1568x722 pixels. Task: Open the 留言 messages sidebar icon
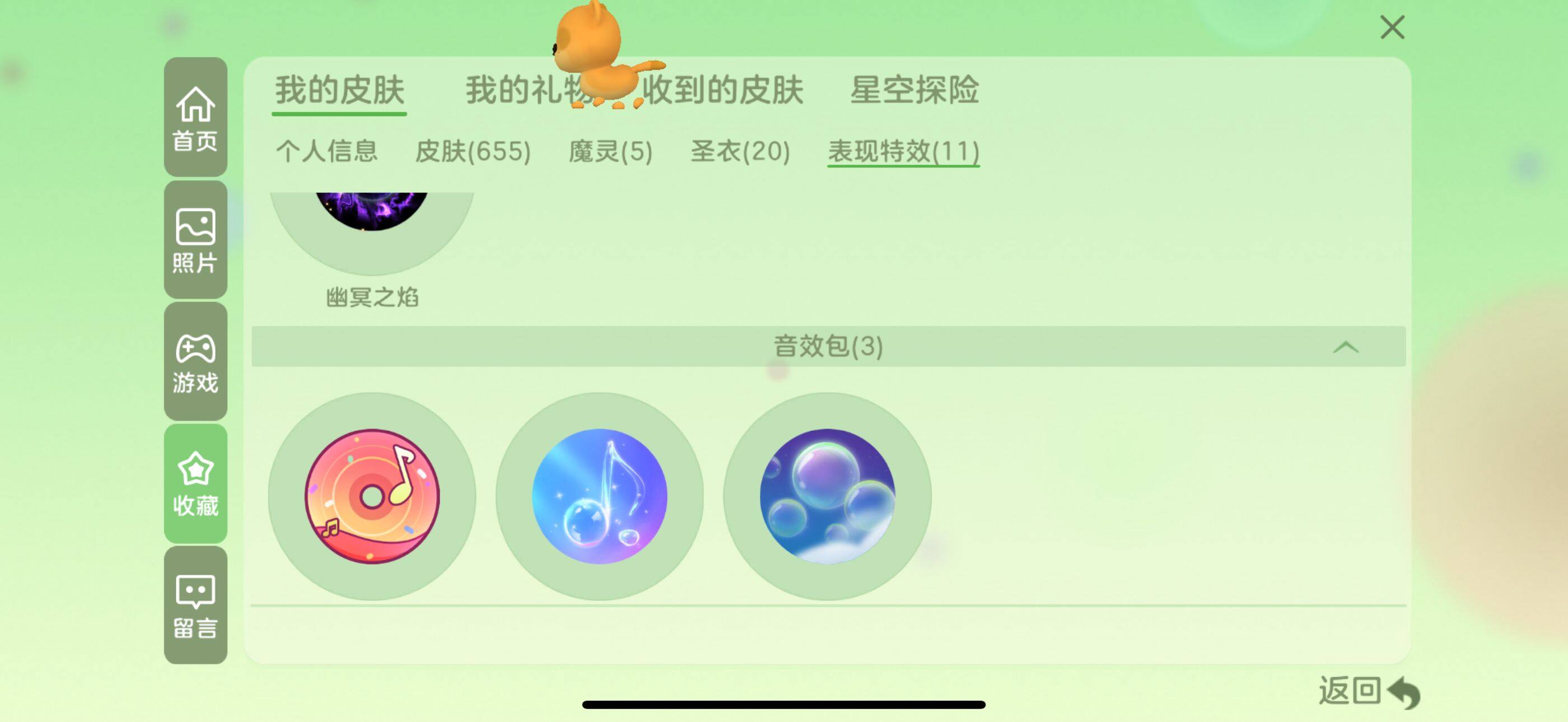pyautogui.click(x=195, y=604)
